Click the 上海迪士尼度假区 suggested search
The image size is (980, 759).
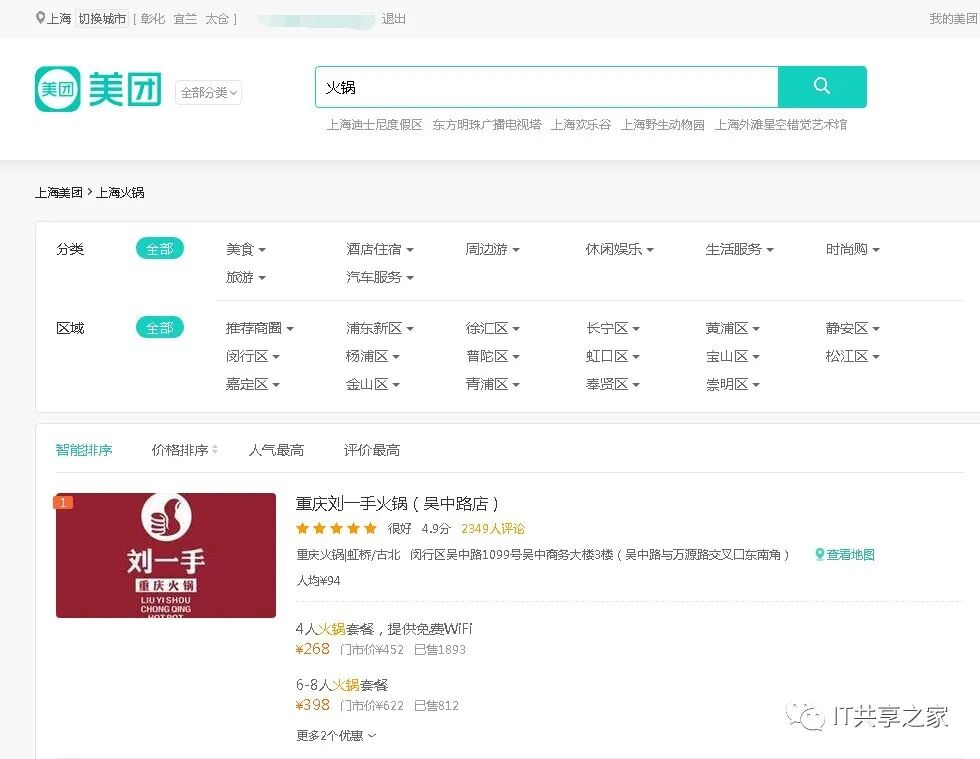pos(375,126)
